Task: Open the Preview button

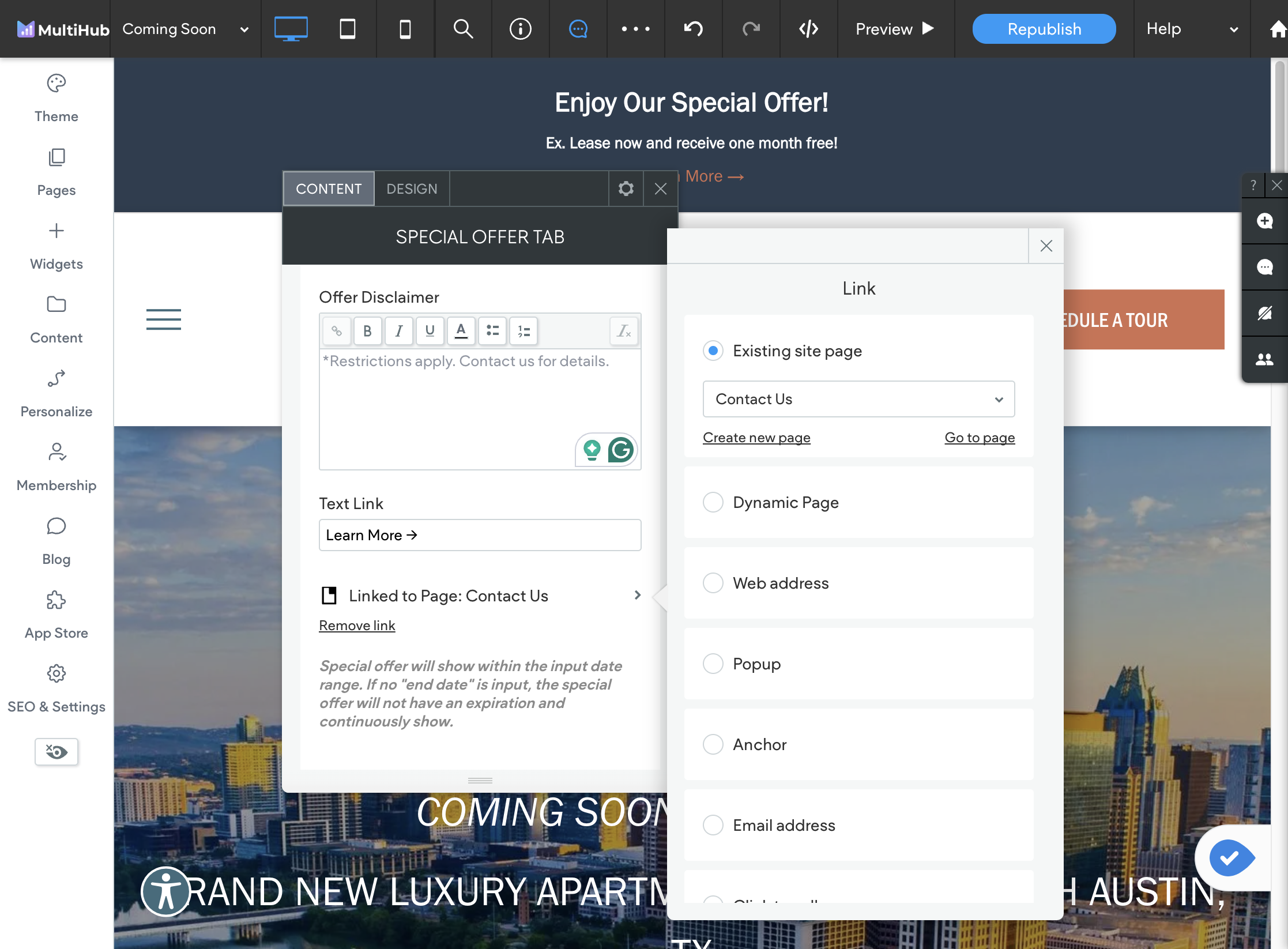Action: [895, 29]
